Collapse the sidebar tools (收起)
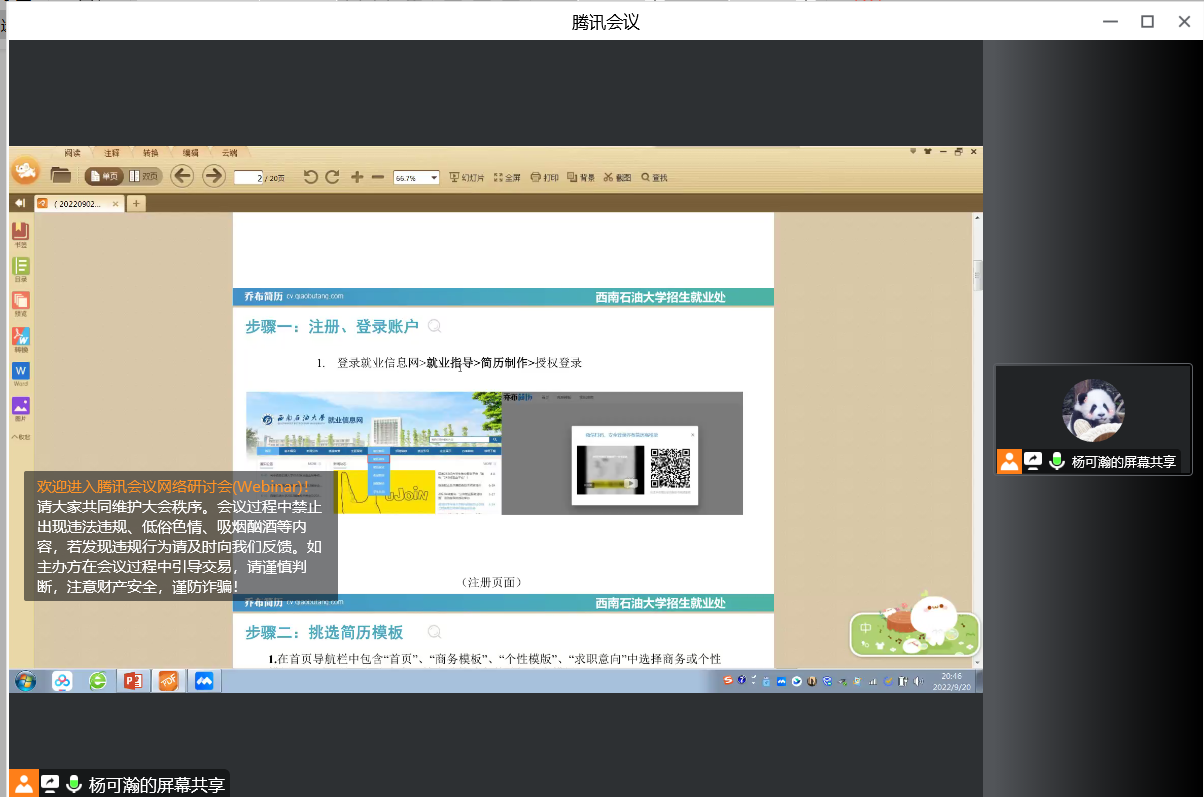 (x=20, y=437)
